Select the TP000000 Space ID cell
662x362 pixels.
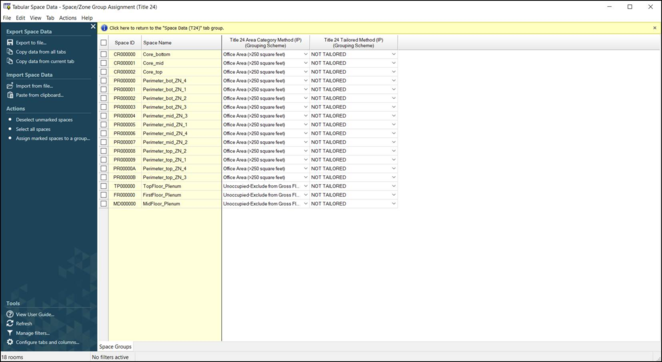point(125,186)
